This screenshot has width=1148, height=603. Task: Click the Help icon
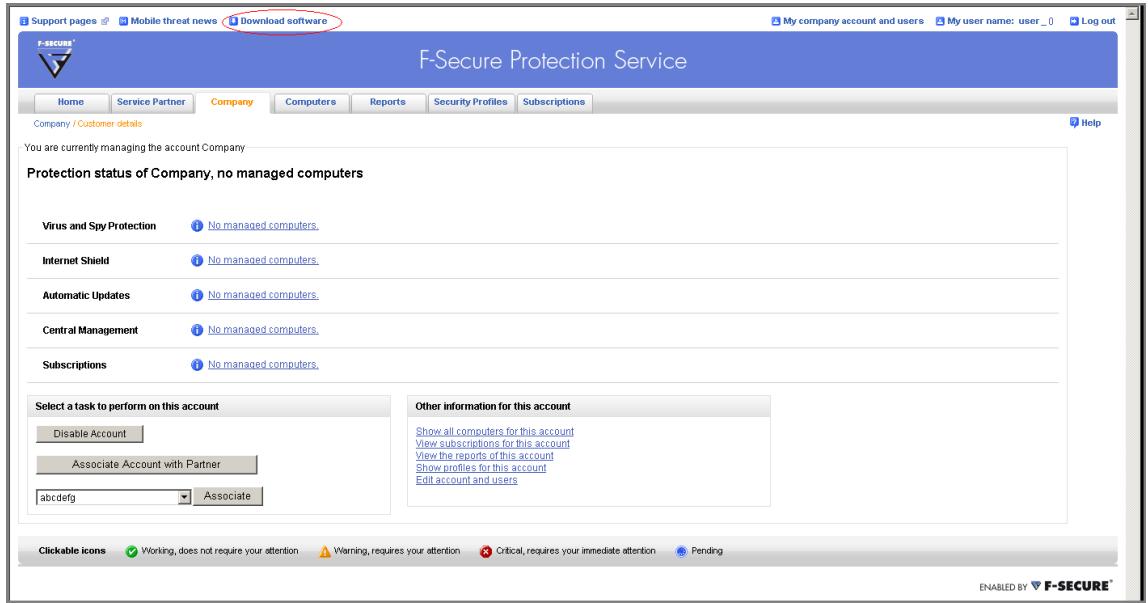[1074, 122]
